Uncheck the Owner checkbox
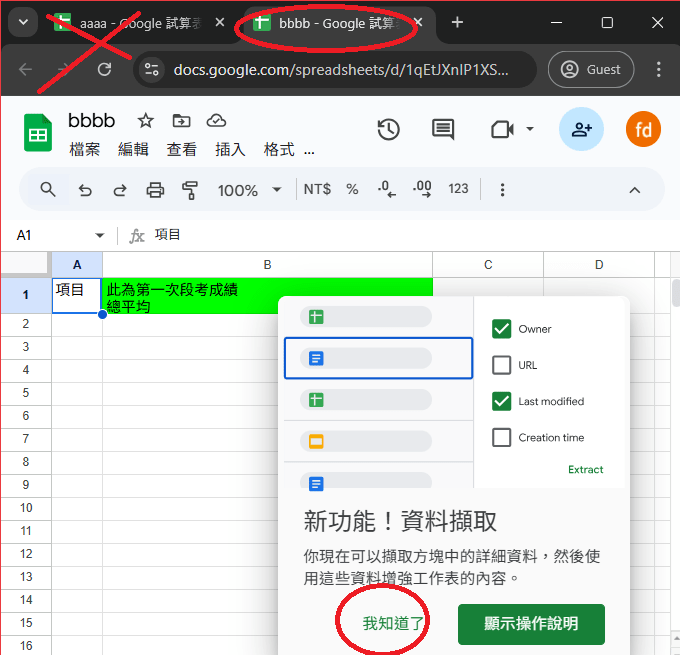Image resolution: width=680 pixels, height=655 pixels. point(502,329)
